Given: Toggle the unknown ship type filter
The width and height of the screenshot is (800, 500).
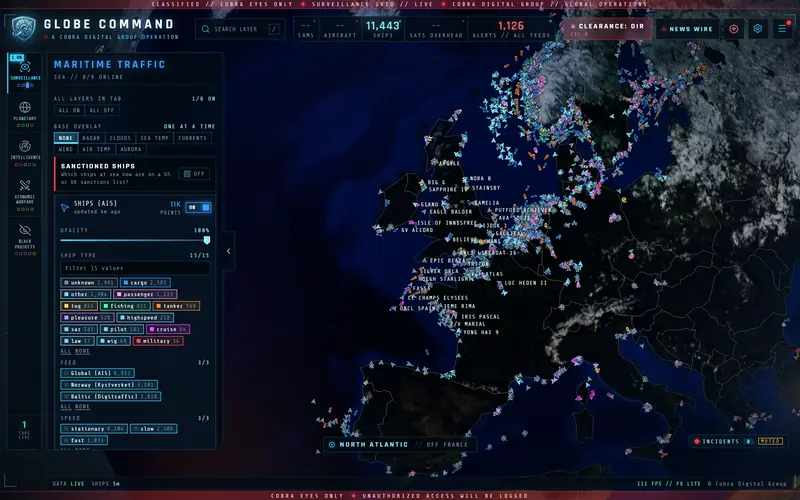Looking at the screenshot, I should coord(89,282).
